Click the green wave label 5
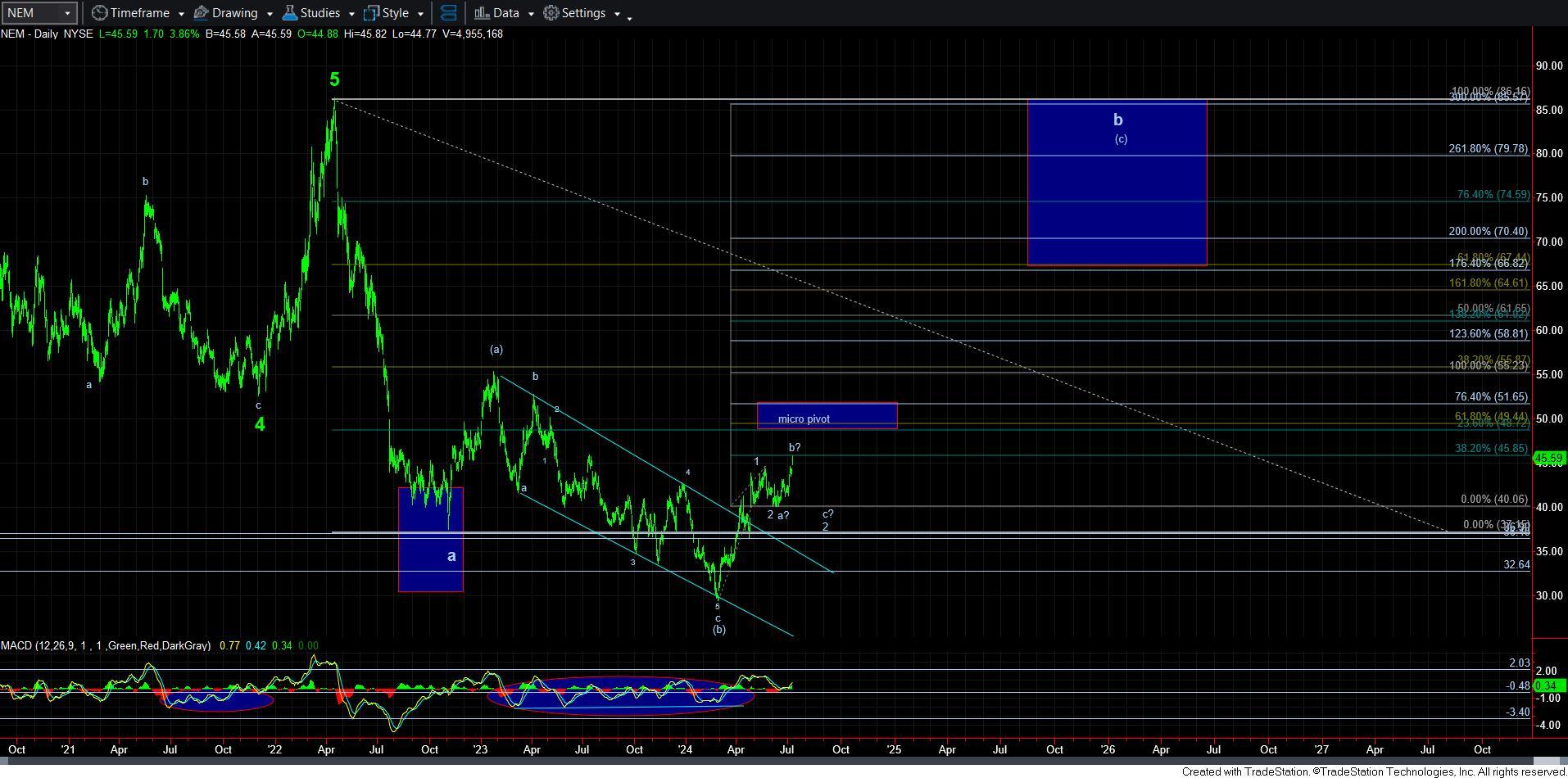 (334, 79)
